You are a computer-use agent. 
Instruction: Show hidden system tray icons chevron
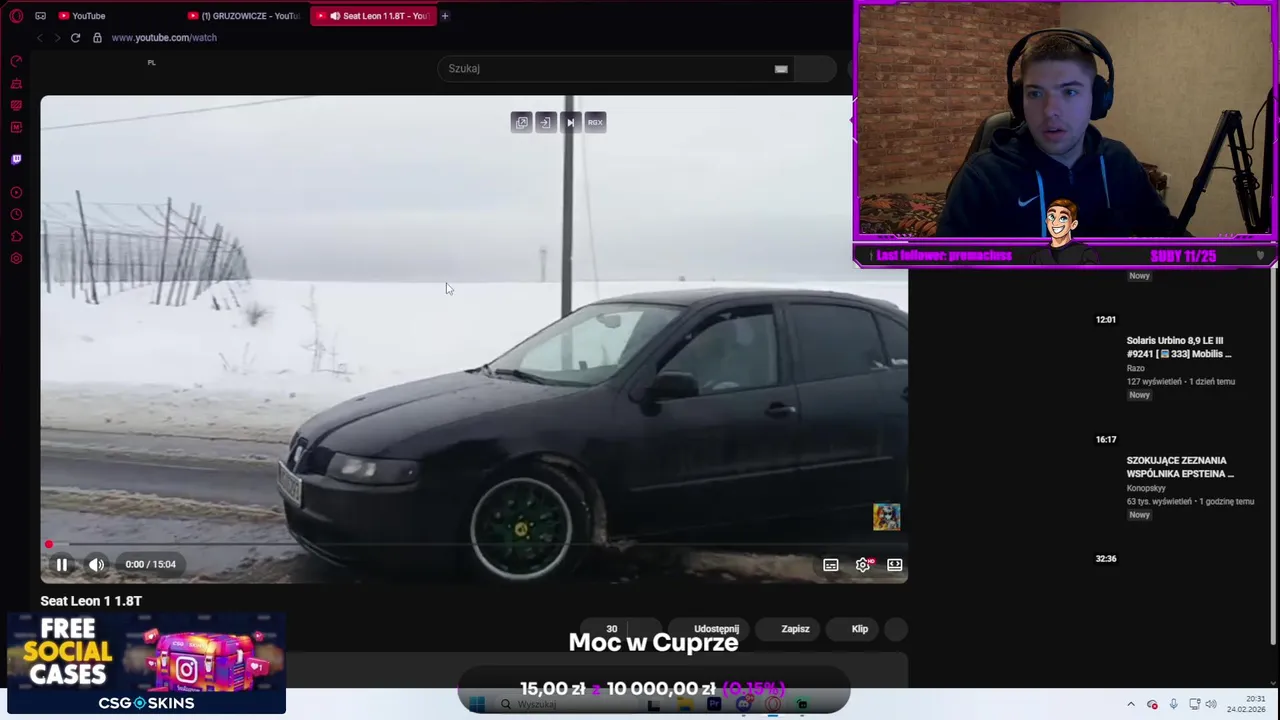tap(1131, 705)
